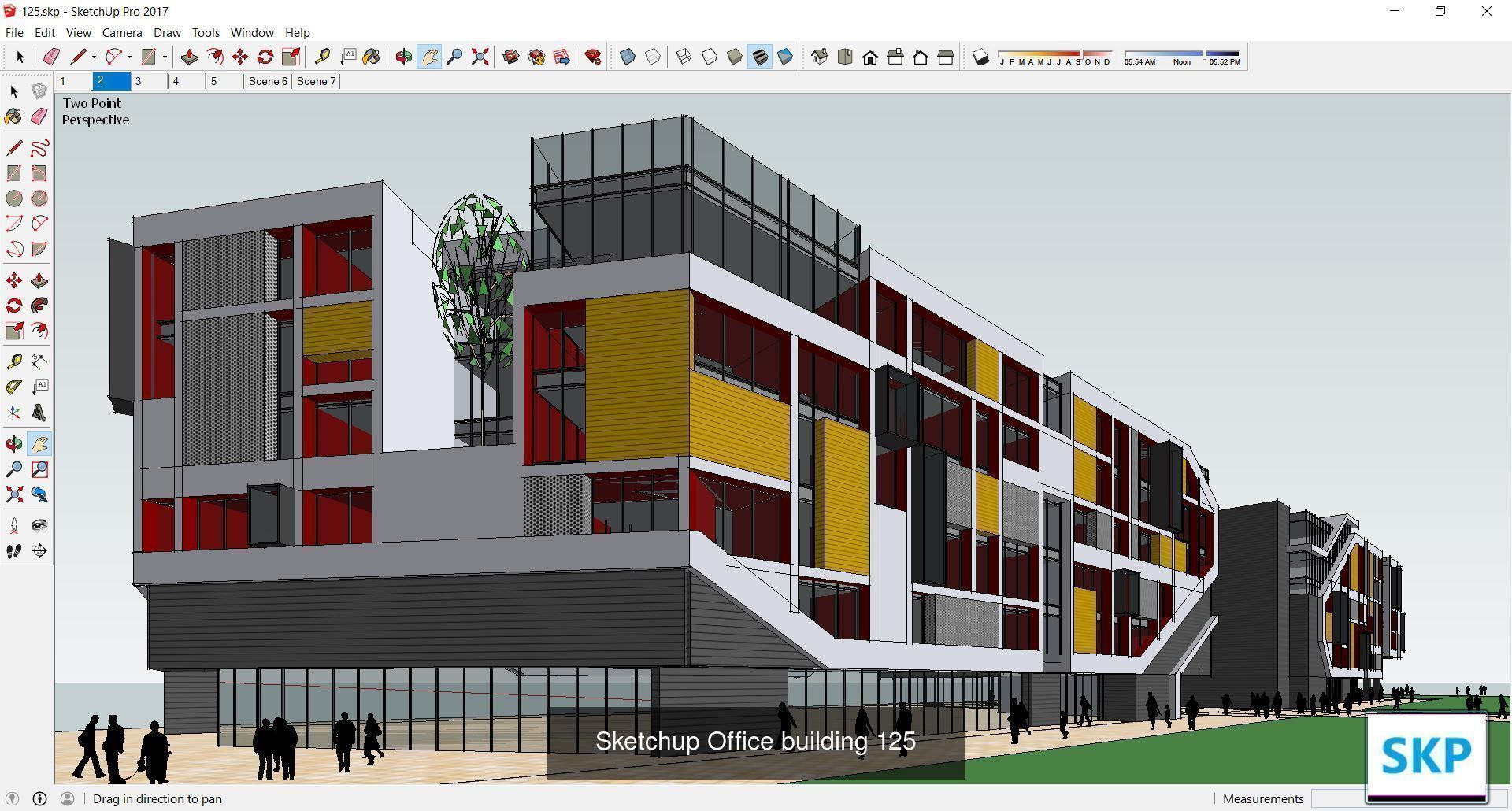Open the Edit menu
This screenshot has height=811, width=1512.
click(x=45, y=33)
